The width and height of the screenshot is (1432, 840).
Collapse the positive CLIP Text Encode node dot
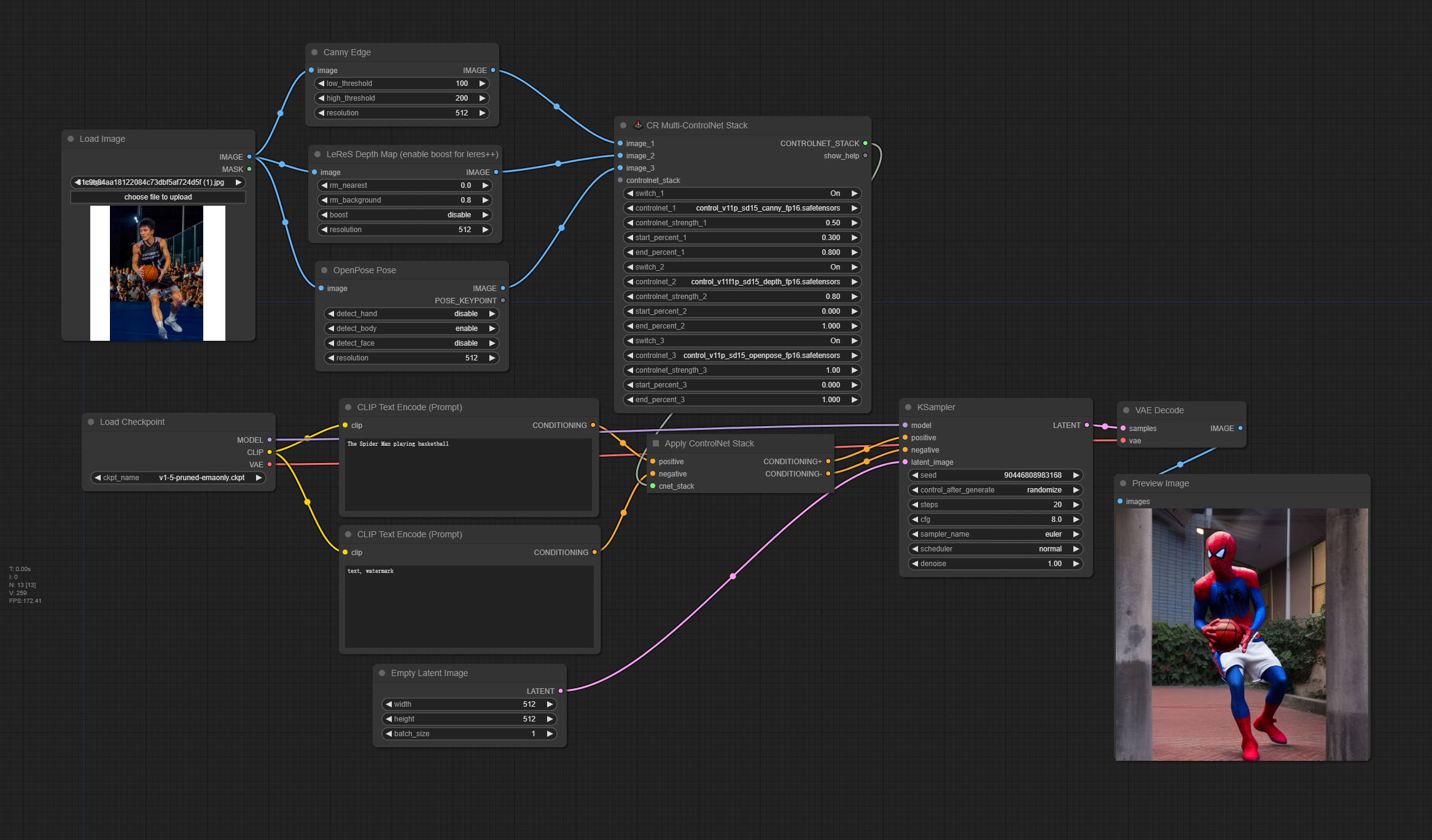coord(348,407)
